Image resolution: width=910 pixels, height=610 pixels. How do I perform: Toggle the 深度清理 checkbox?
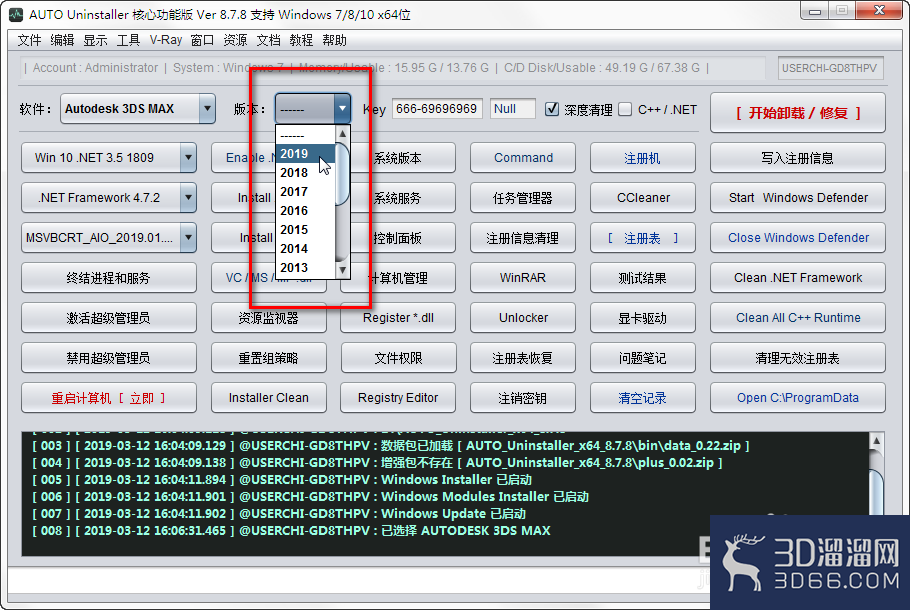point(552,109)
